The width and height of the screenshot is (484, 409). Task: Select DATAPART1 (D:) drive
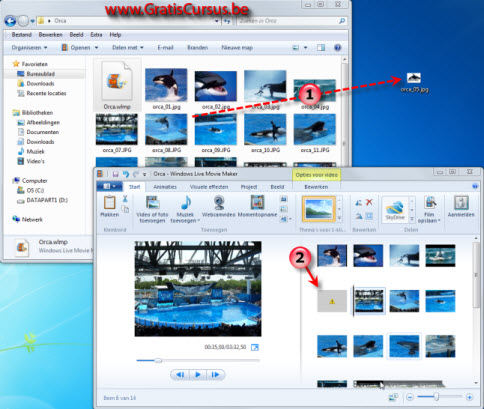[47, 200]
